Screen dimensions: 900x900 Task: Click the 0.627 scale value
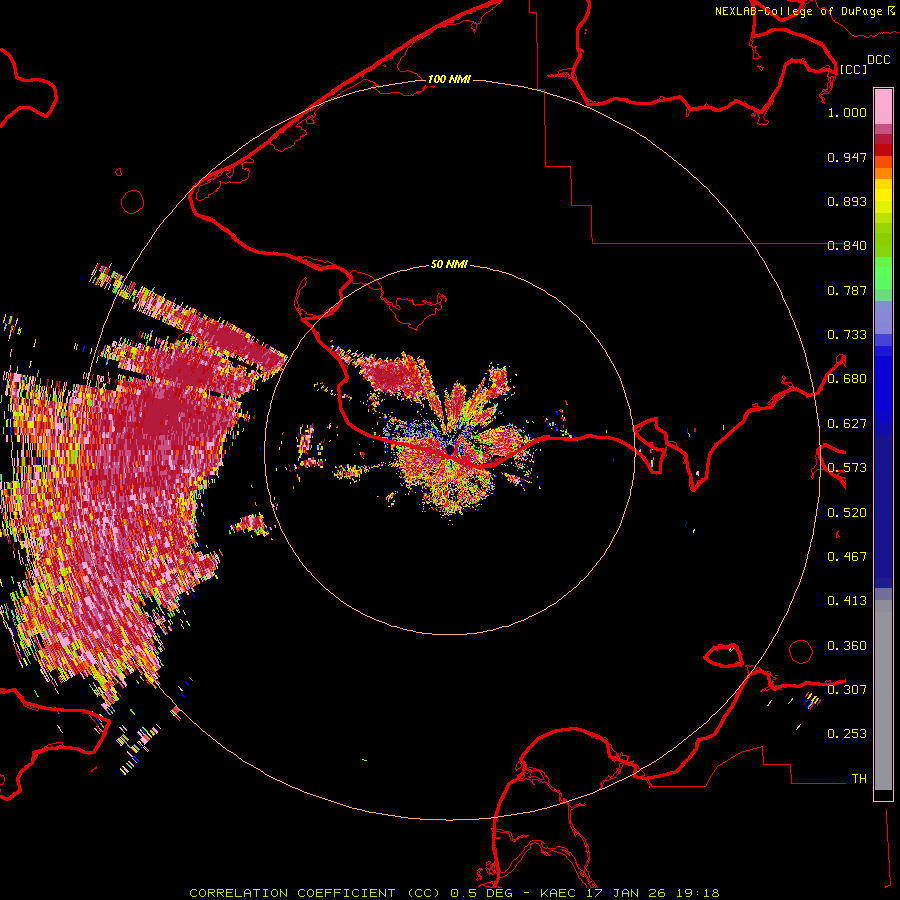click(847, 424)
